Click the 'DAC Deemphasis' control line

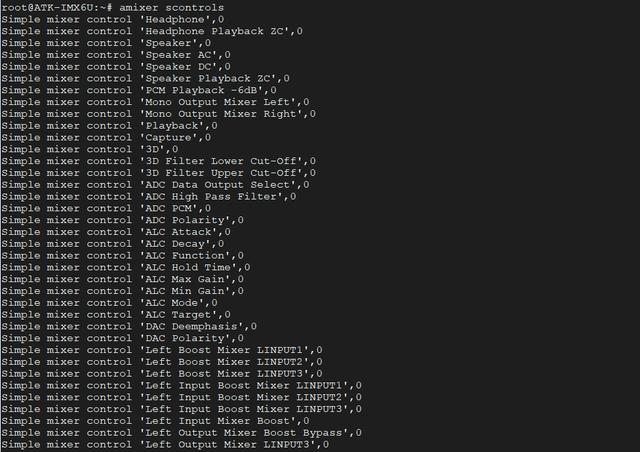coord(129,327)
